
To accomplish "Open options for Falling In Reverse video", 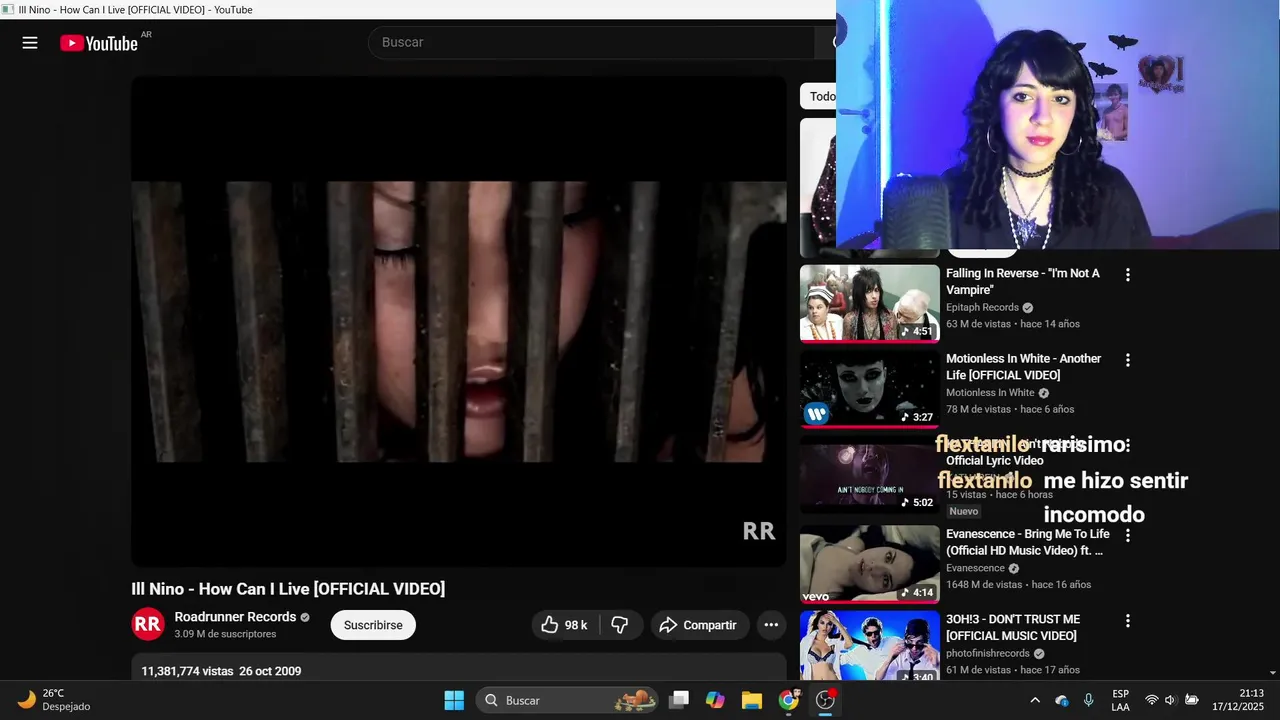I will [1128, 274].
